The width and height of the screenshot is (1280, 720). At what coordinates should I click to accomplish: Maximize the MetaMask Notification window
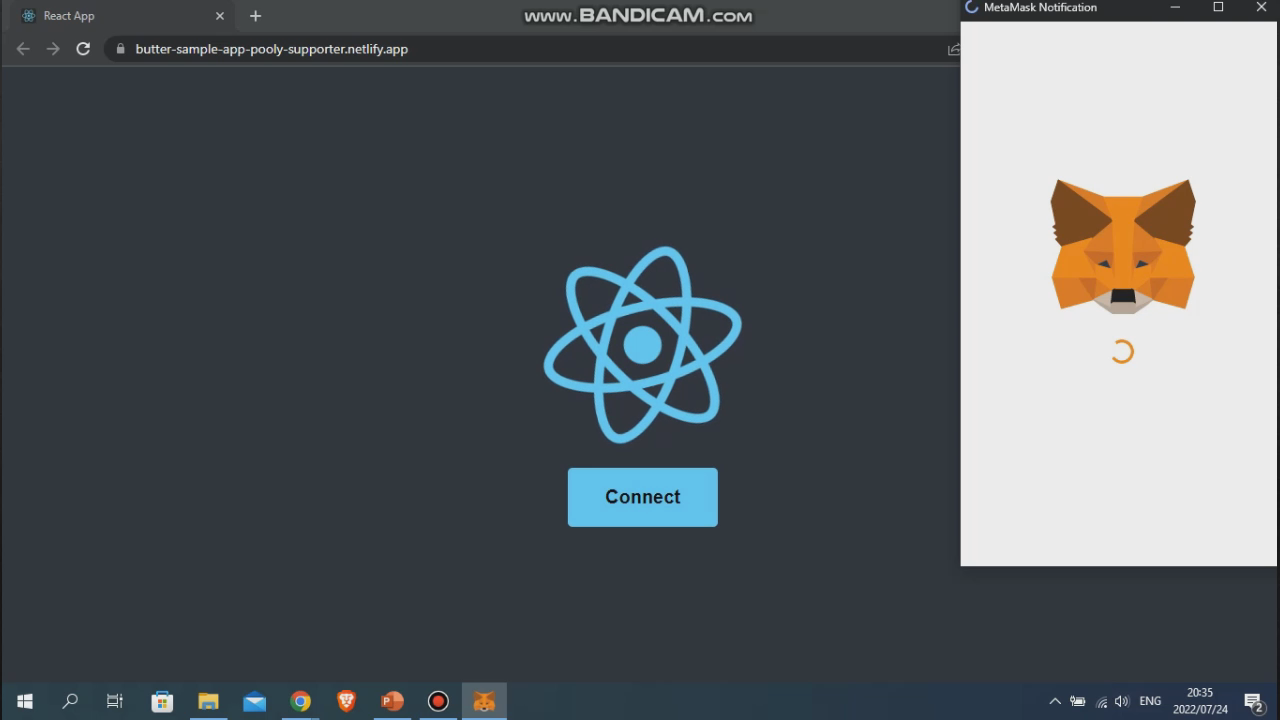(1218, 7)
